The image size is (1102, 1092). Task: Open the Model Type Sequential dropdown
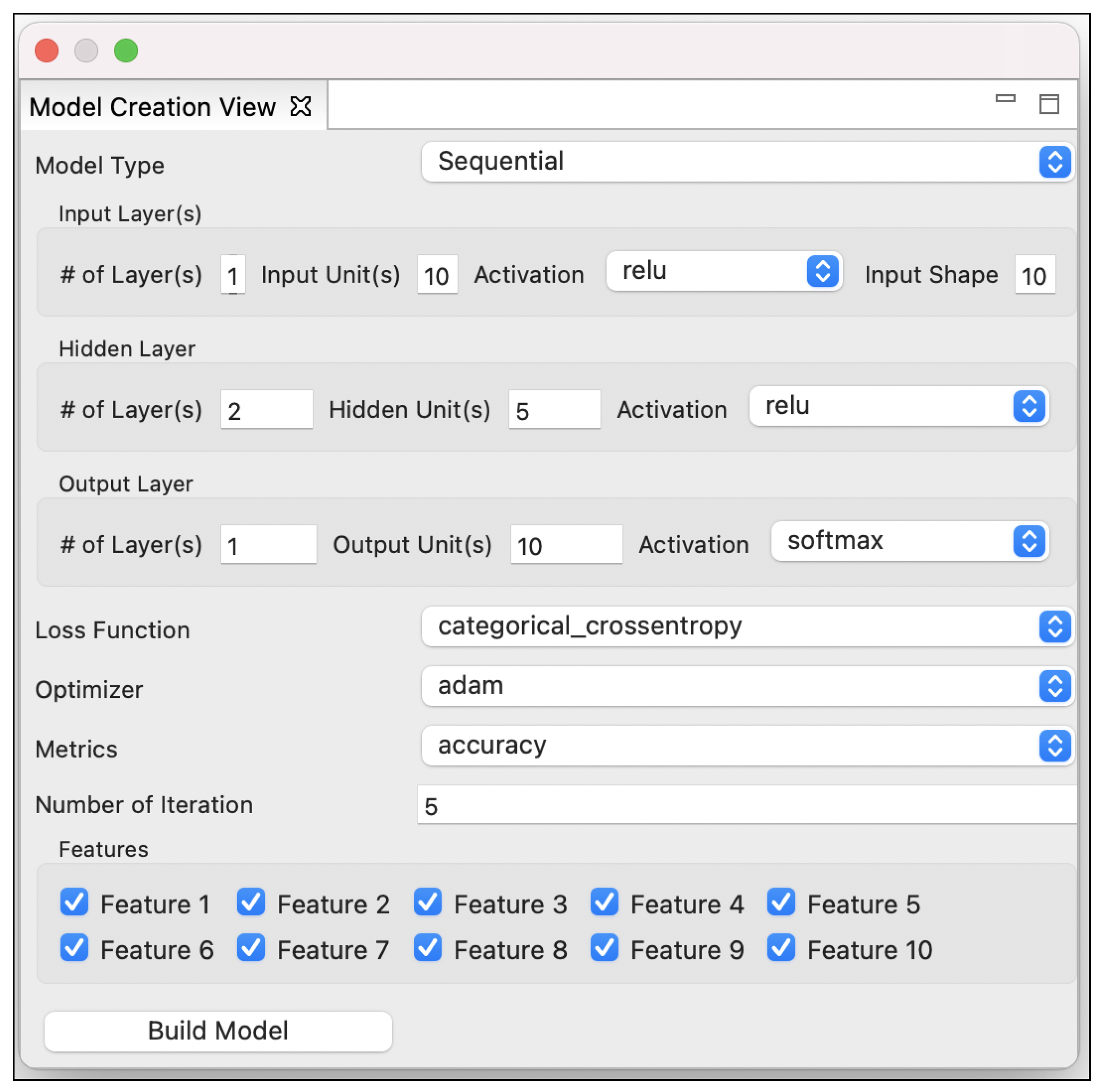(x=747, y=162)
